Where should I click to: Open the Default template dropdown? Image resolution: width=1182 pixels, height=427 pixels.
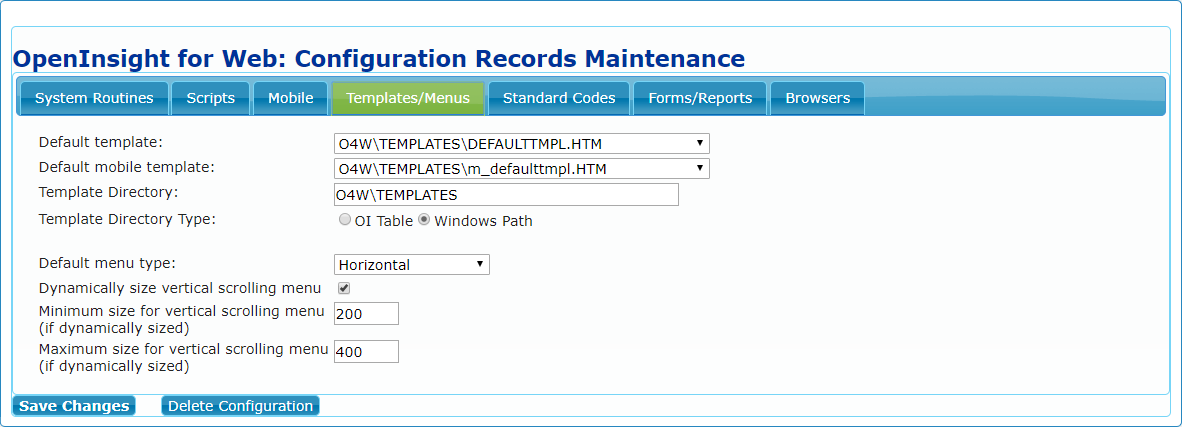point(522,143)
